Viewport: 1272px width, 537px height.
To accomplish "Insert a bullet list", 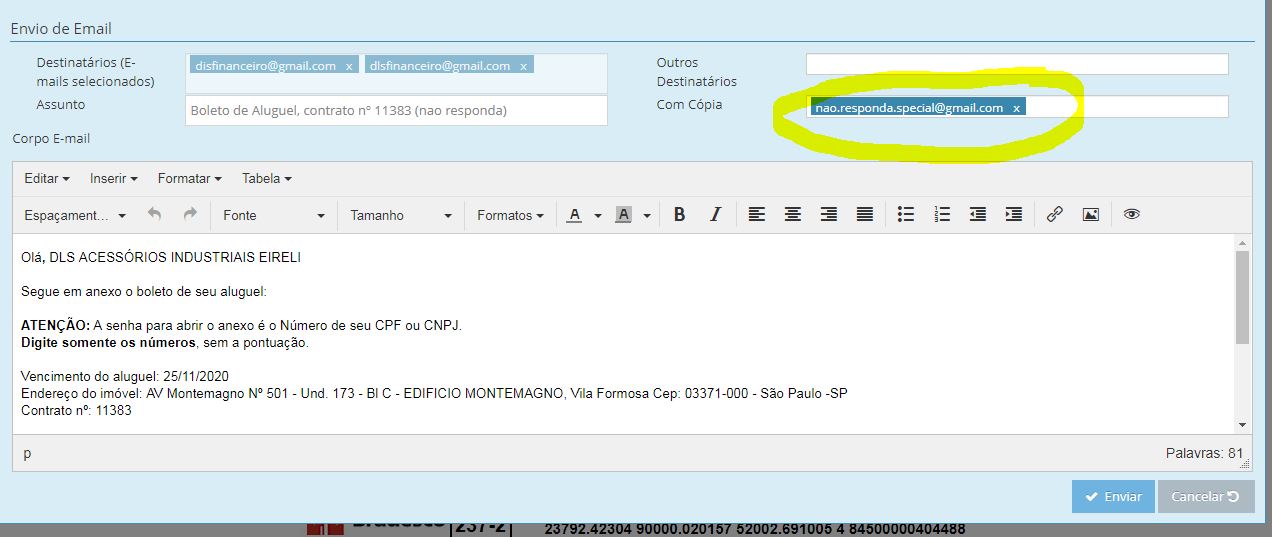I will pos(906,214).
